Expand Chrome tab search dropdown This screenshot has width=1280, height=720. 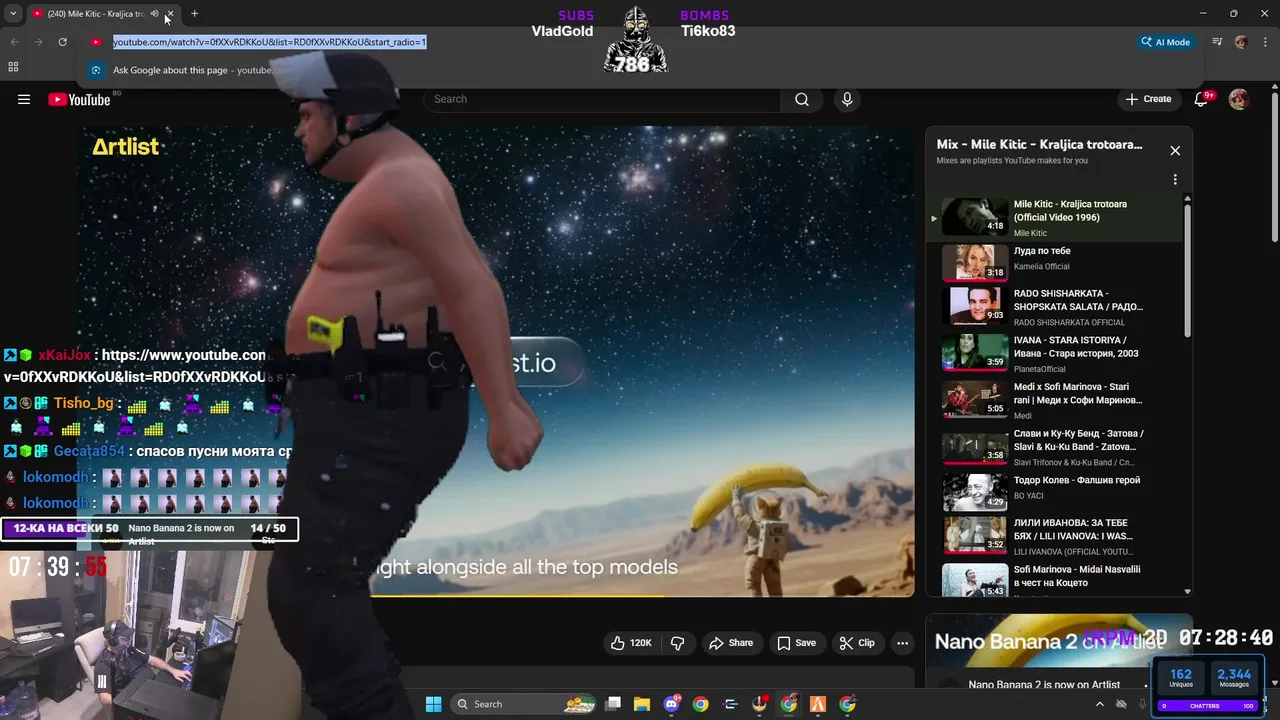pos(13,14)
